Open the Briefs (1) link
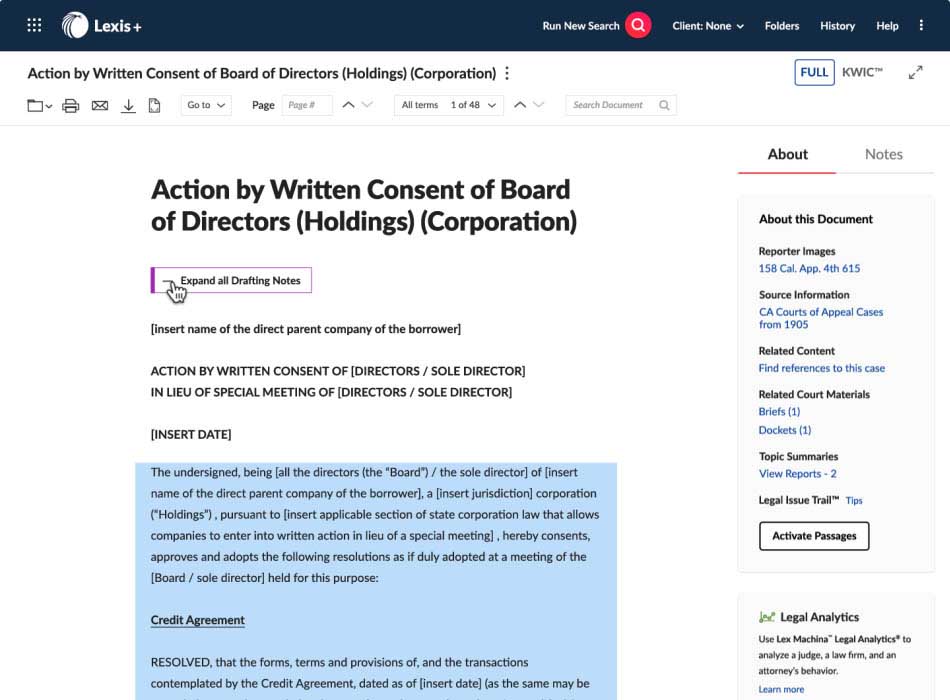950x700 pixels. pyautogui.click(x=779, y=412)
